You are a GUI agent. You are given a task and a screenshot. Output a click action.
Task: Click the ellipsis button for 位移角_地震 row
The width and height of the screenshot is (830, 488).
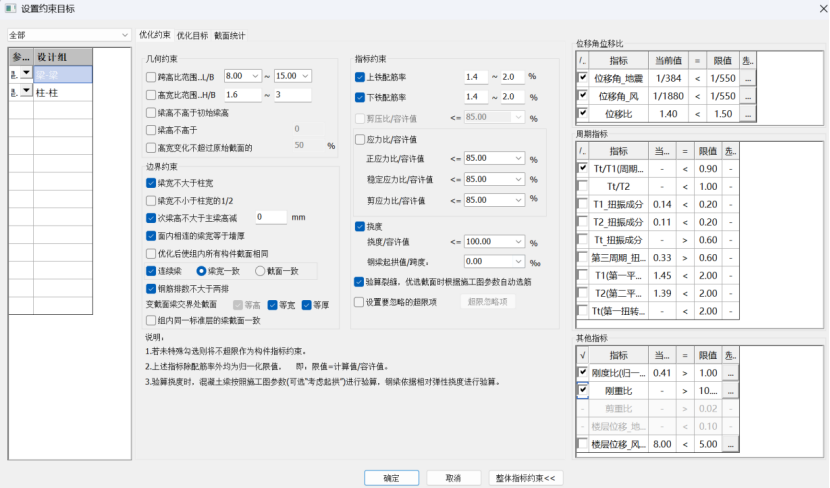click(x=746, y=78)
